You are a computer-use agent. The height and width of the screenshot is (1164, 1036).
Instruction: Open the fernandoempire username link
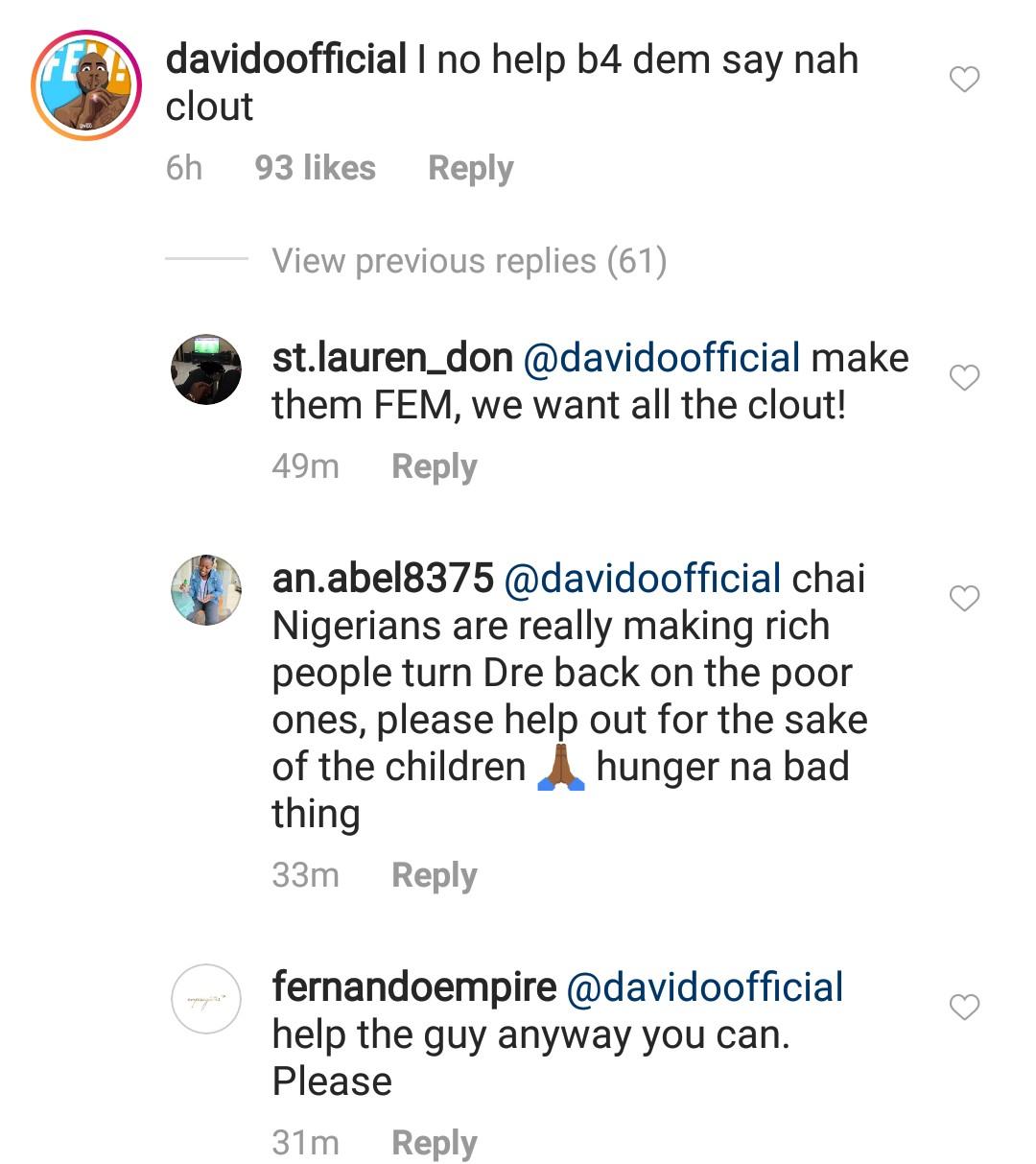click(413, 987)
